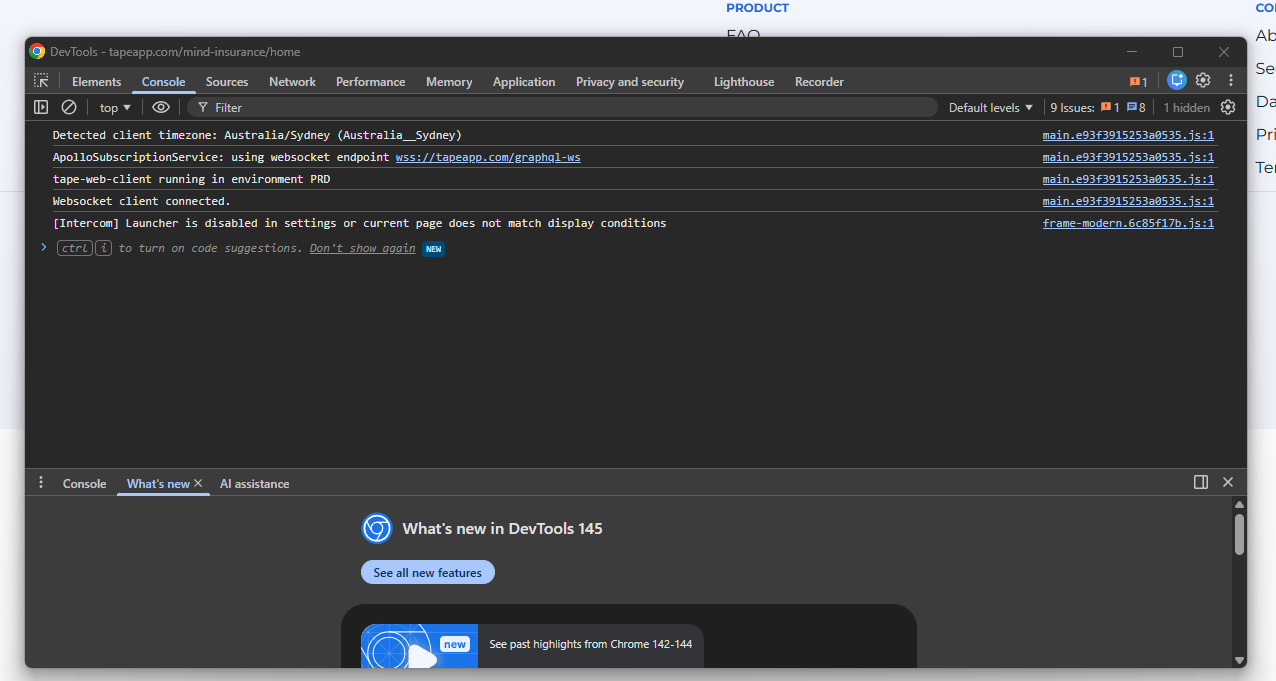Click the console prompt chevron
Image resolution: width=1276 pixels, height=681 pixels.
click(44, 247)
